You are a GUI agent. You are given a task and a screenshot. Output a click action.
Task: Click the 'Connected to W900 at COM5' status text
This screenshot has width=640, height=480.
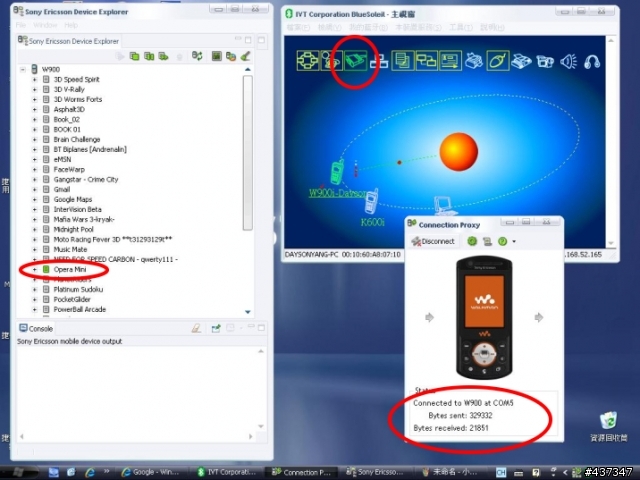(463, 403)
